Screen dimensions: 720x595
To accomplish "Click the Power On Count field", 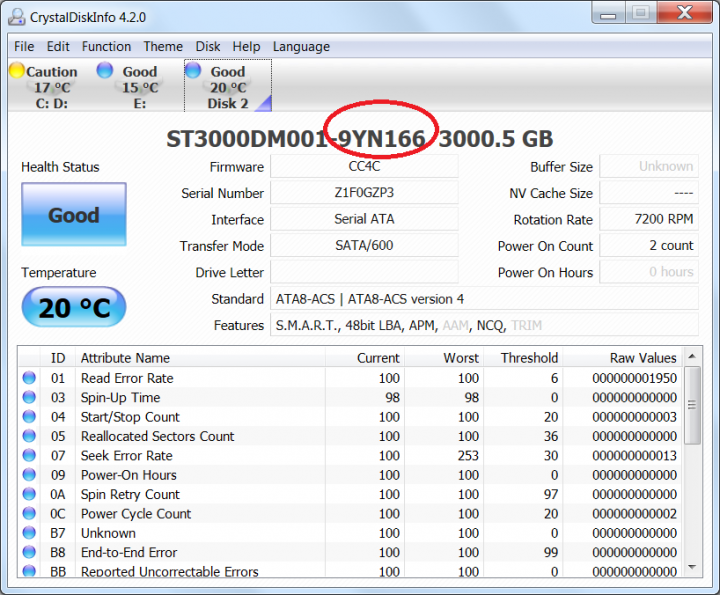I will 649,245.
